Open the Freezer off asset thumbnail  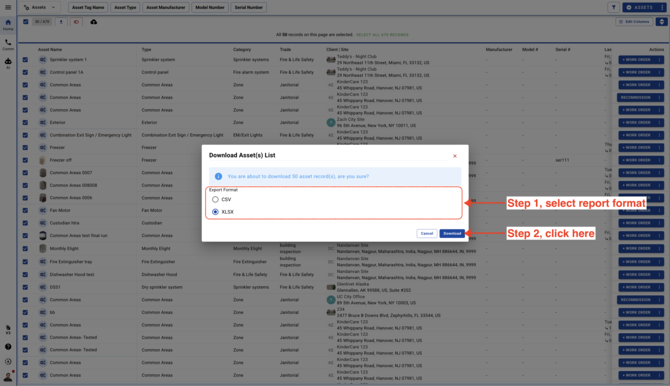pos(42,160)
